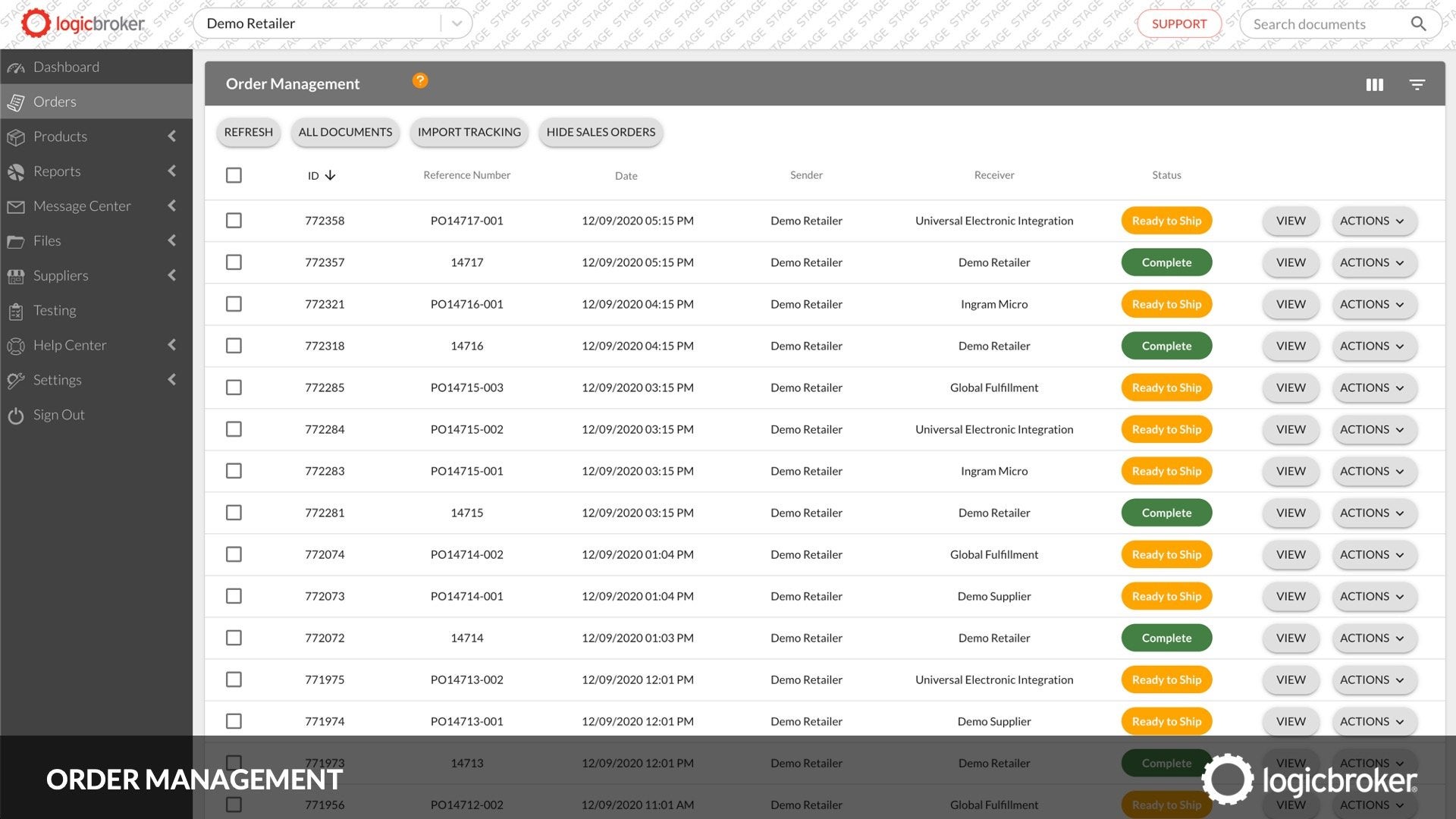Select checkbox for order 772285
The width and height of the screenshot is (1456, 819).
[x=234, y=388]
